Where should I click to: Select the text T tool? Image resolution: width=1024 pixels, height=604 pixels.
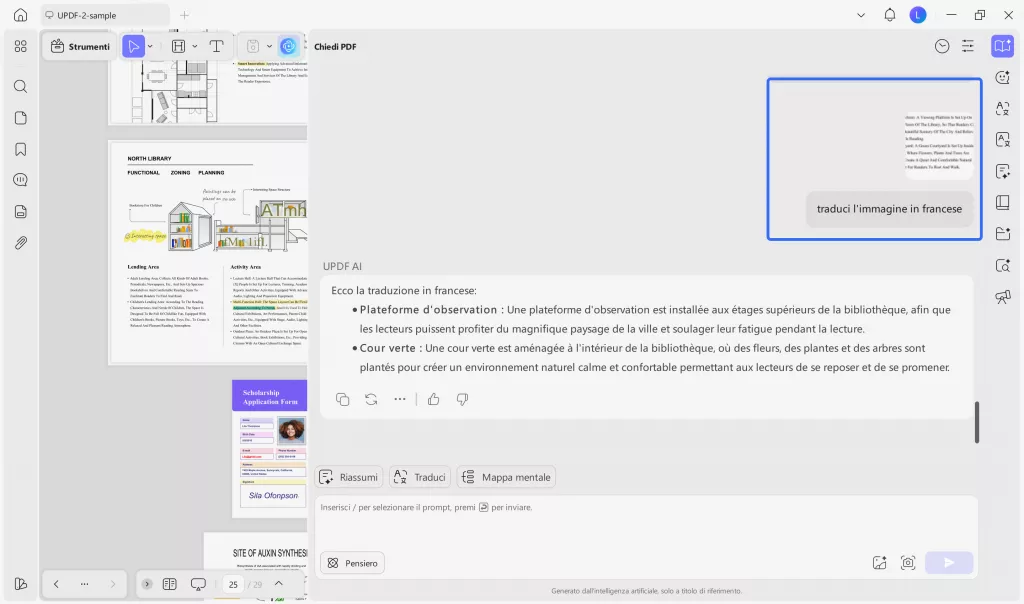[216, 46]
